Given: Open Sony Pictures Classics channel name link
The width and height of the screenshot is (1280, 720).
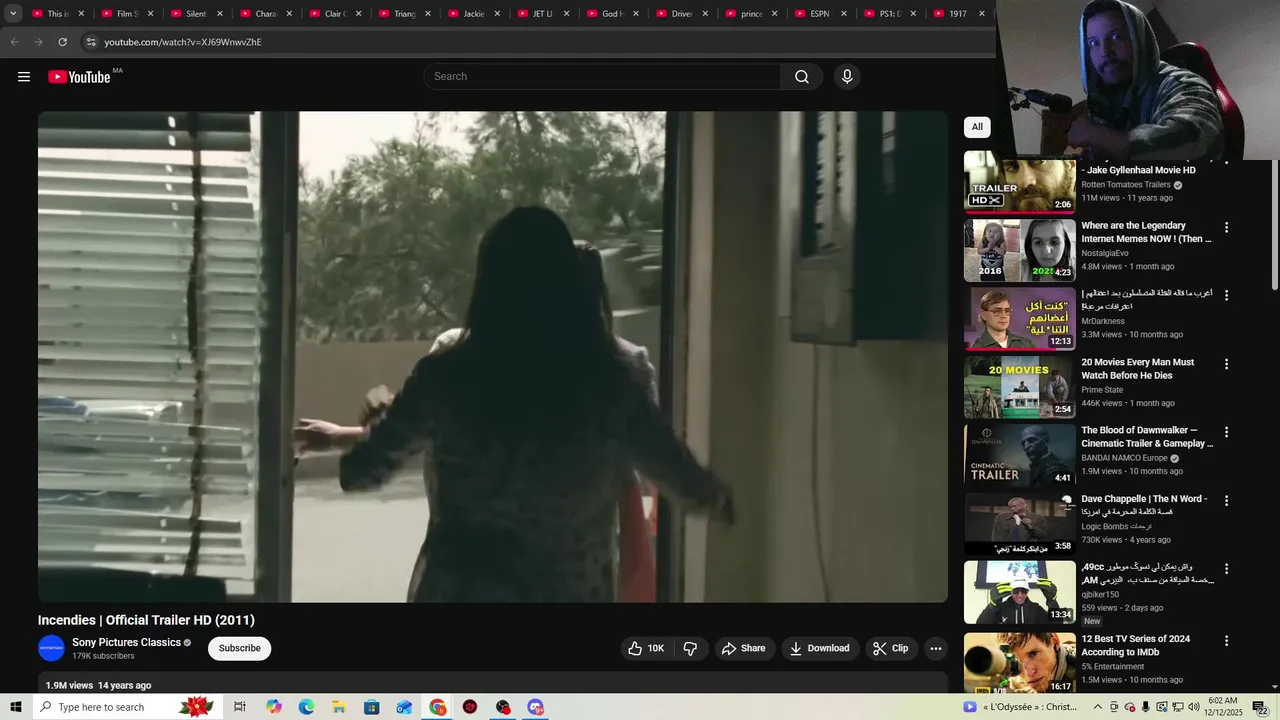Looking at the screenshot, I should tap(126, 642).
